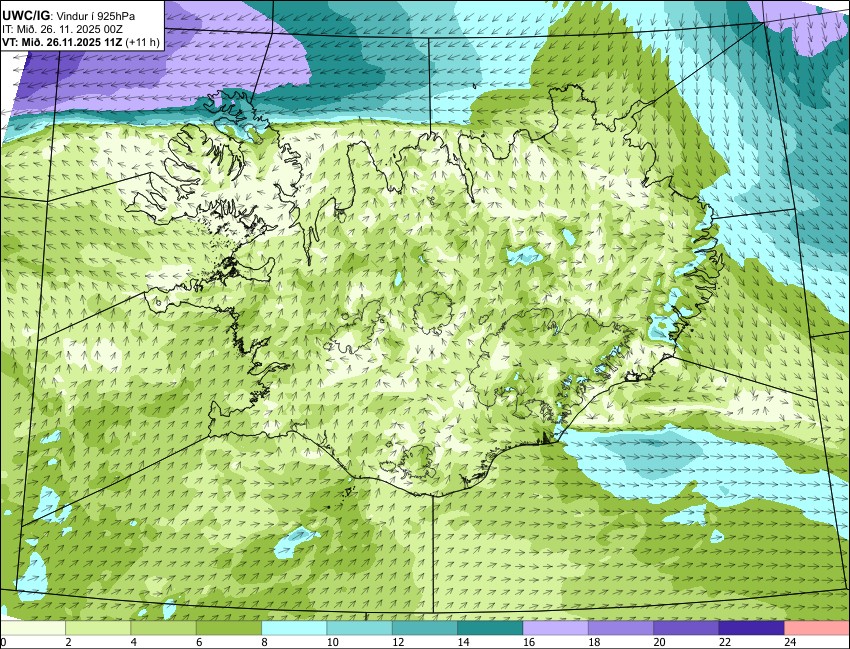Click the legend value '6'

click(x=199, y=642)
